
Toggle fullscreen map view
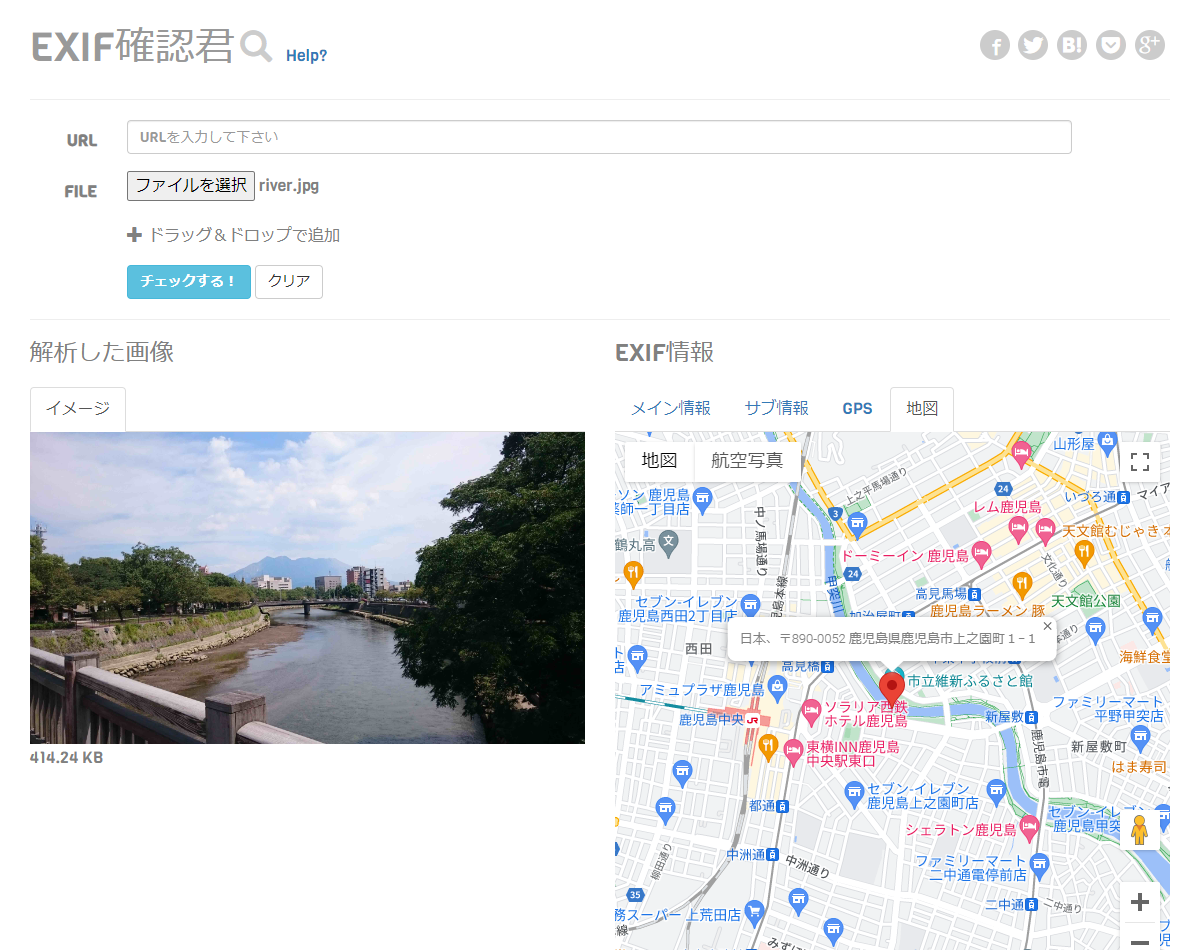pyautogui.click(x=1140, y=462)
